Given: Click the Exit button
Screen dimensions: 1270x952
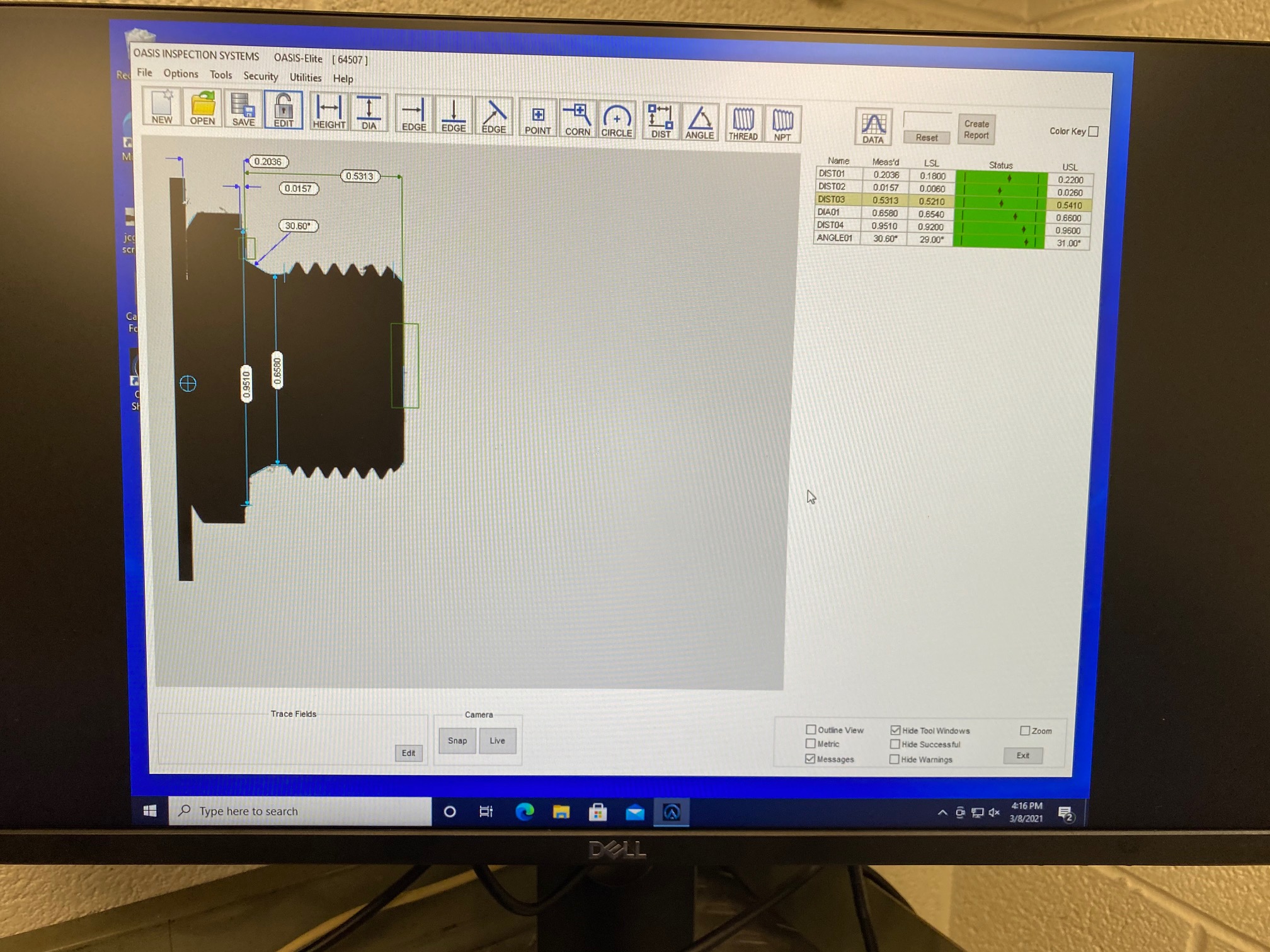Looking at the screenshot, I should pyautogui.click(x=1023, y=755).
